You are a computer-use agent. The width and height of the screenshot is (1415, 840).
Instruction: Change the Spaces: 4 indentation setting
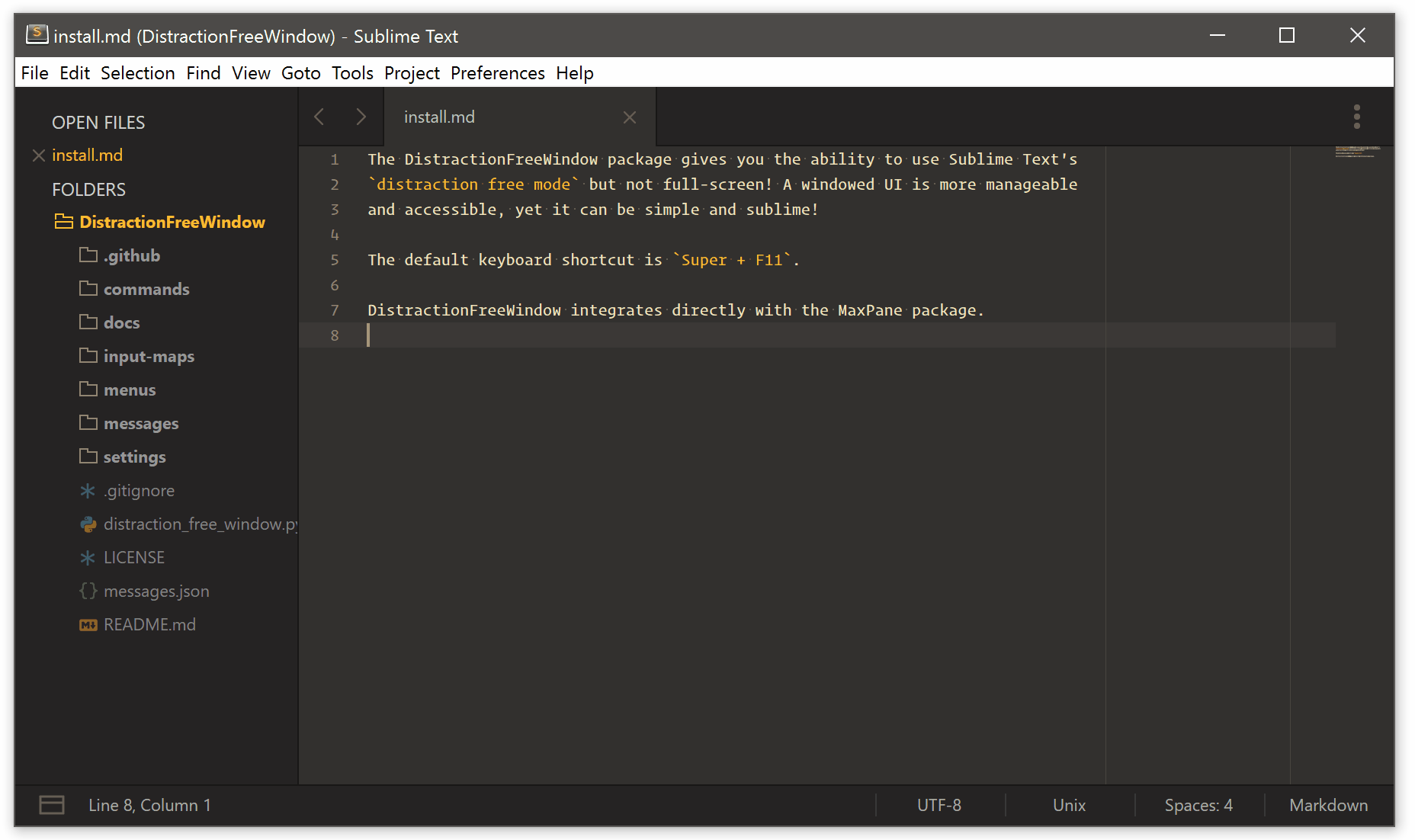tap(1198, 805)
